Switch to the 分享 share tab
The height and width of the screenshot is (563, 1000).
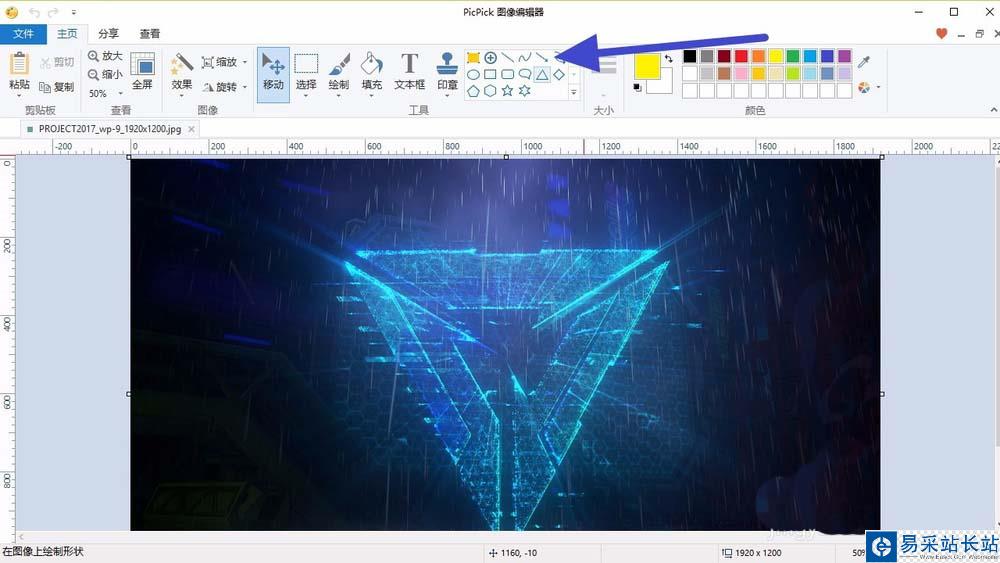click(x=108, y=34)
